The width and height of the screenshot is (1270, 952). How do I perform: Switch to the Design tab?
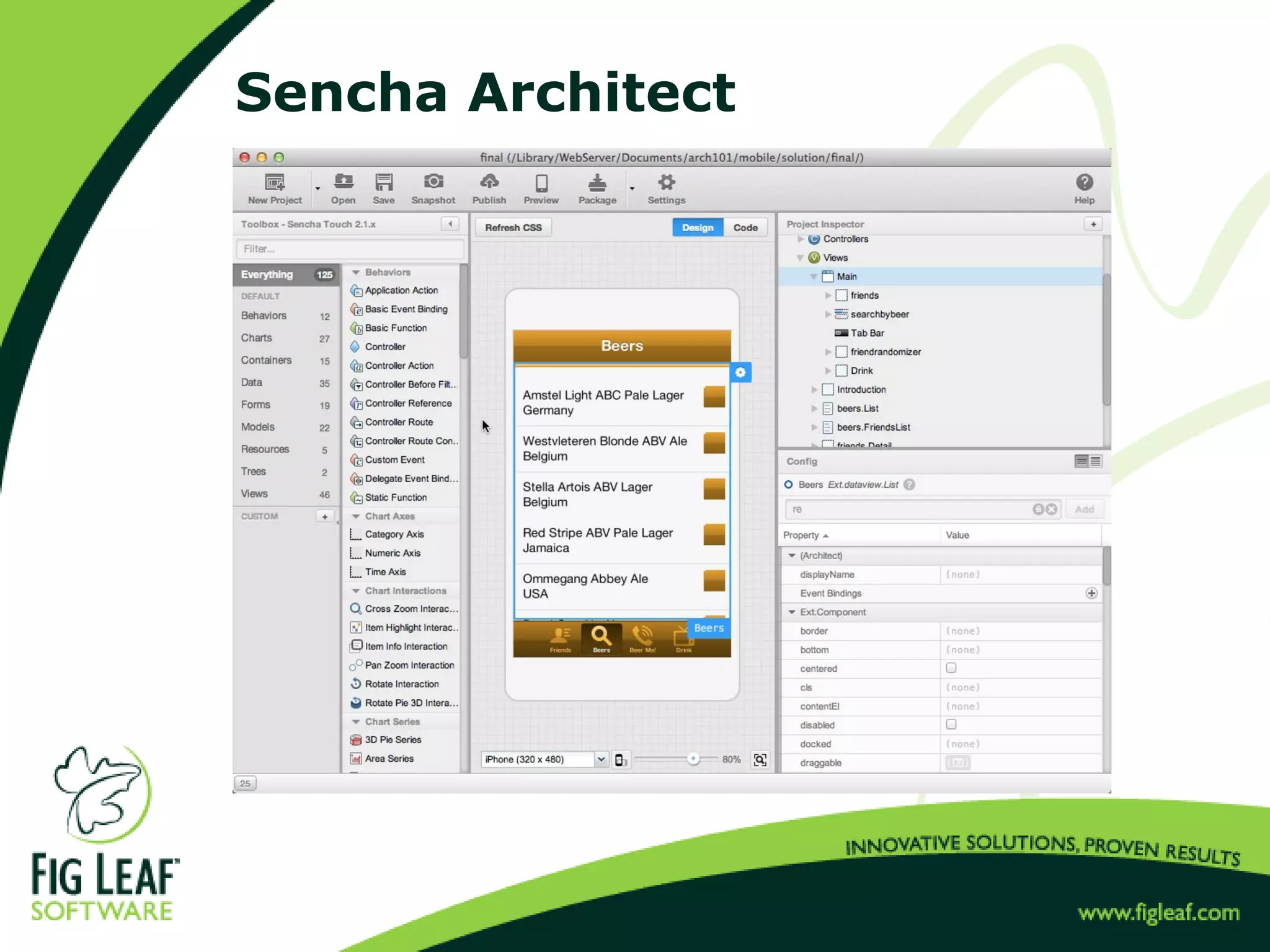698,227
